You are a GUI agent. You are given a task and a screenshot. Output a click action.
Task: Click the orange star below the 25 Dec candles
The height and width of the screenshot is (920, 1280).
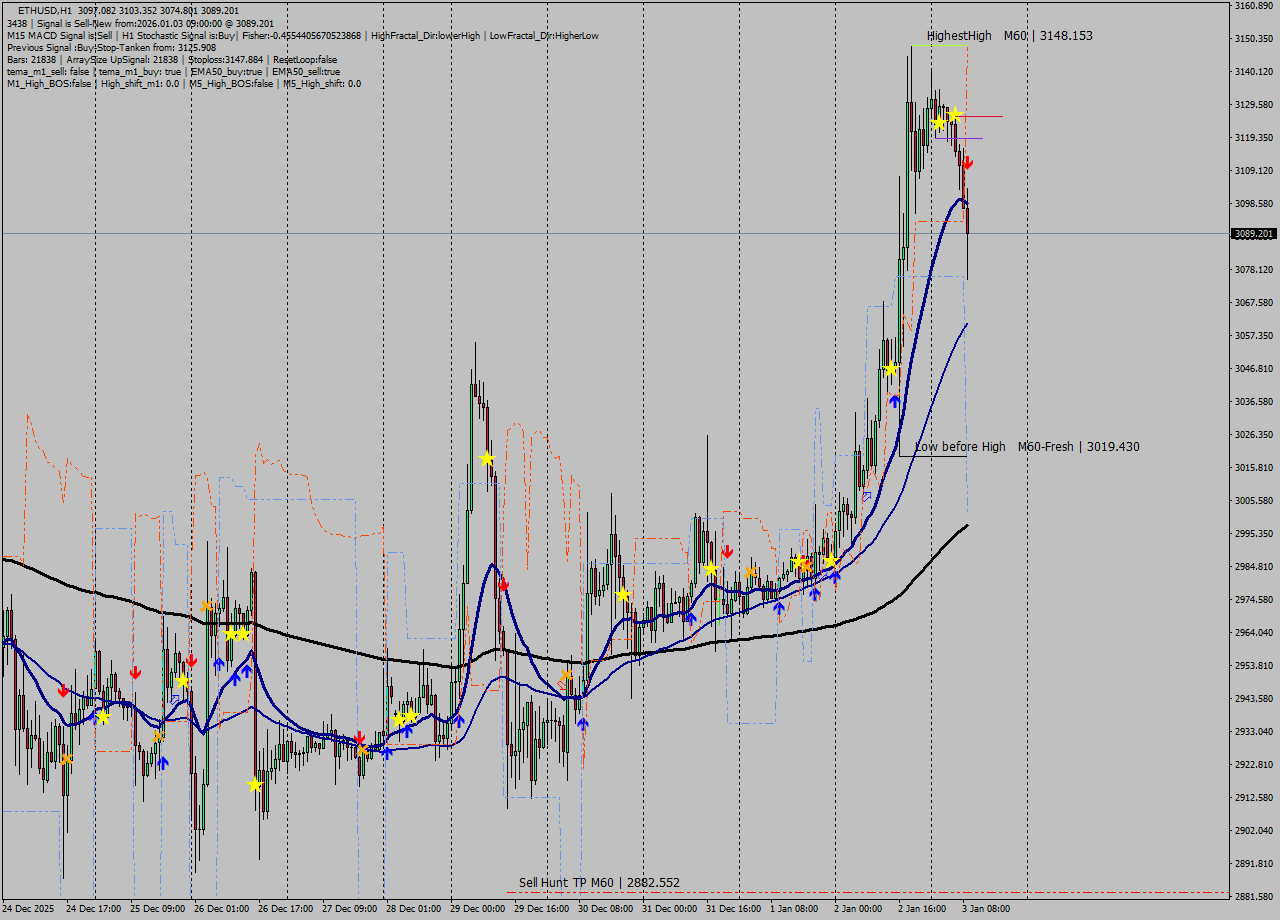[x=158, y=735]
